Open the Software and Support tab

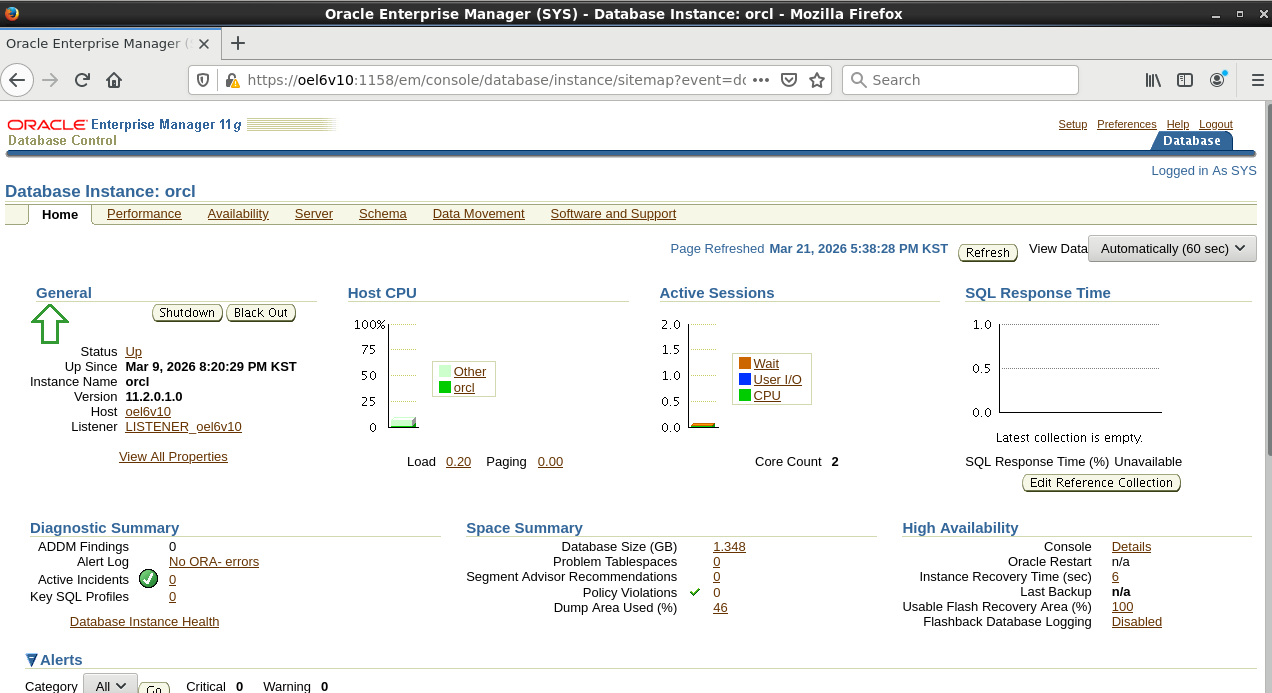pyautogui.click(x=613, y=214)
